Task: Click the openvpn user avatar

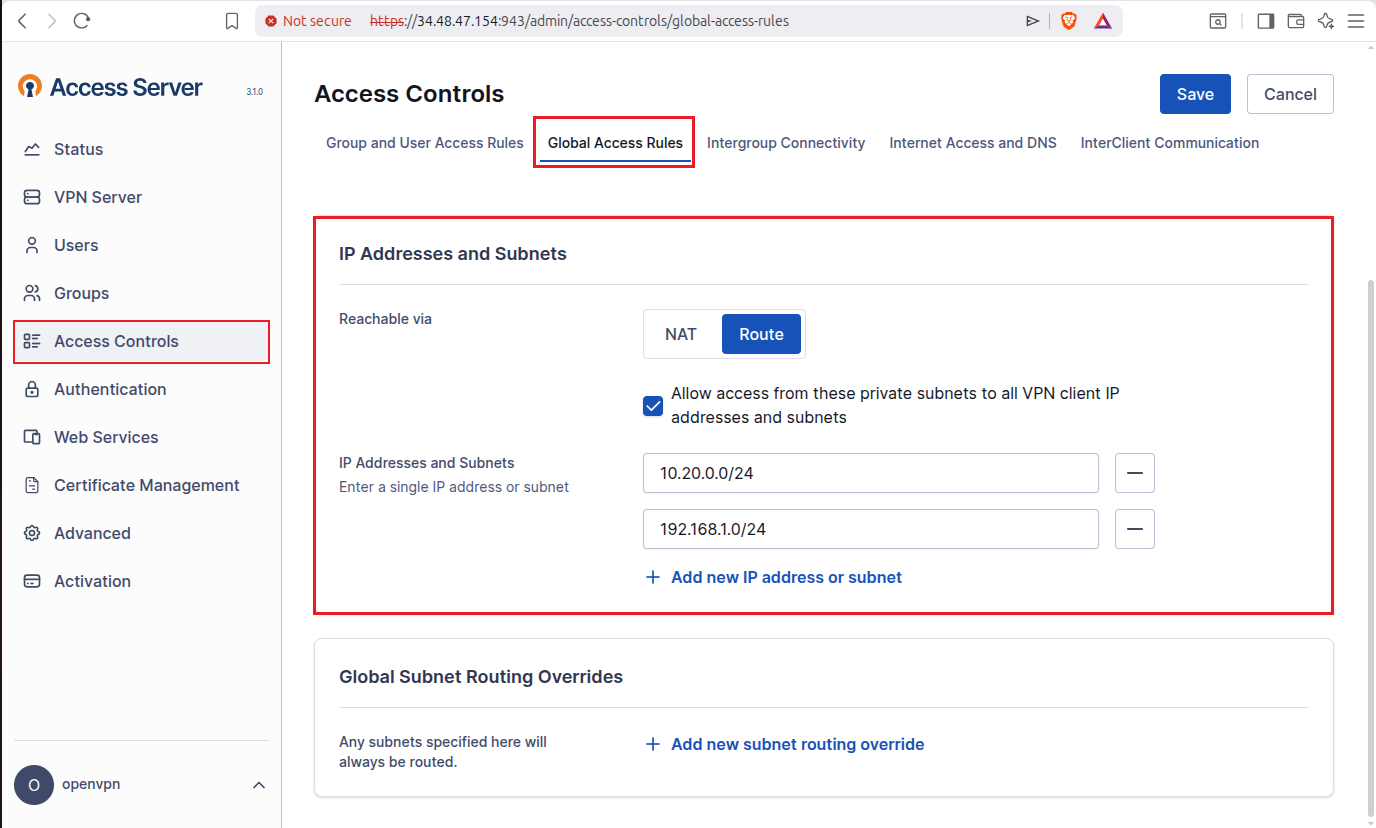Action: pos(34,785)
